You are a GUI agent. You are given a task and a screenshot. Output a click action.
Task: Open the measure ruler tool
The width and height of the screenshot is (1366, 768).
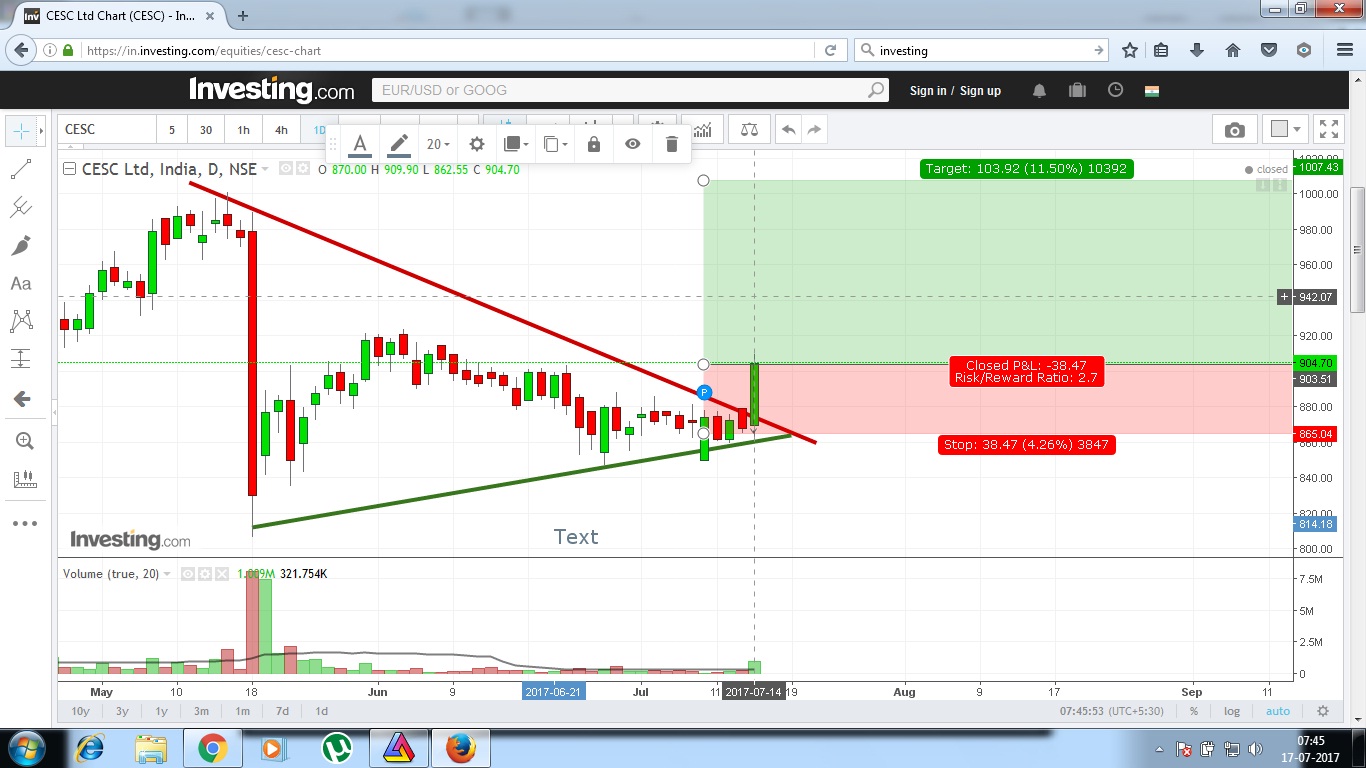point(24,480)
